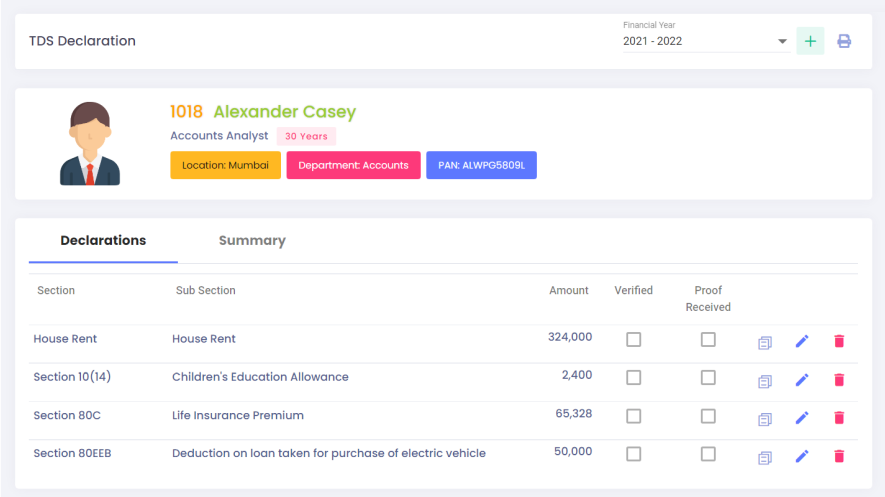885x497 pixels.
Task: Tick Proof Received for Life Insurance Premium
Action: (x=708, y=416)
